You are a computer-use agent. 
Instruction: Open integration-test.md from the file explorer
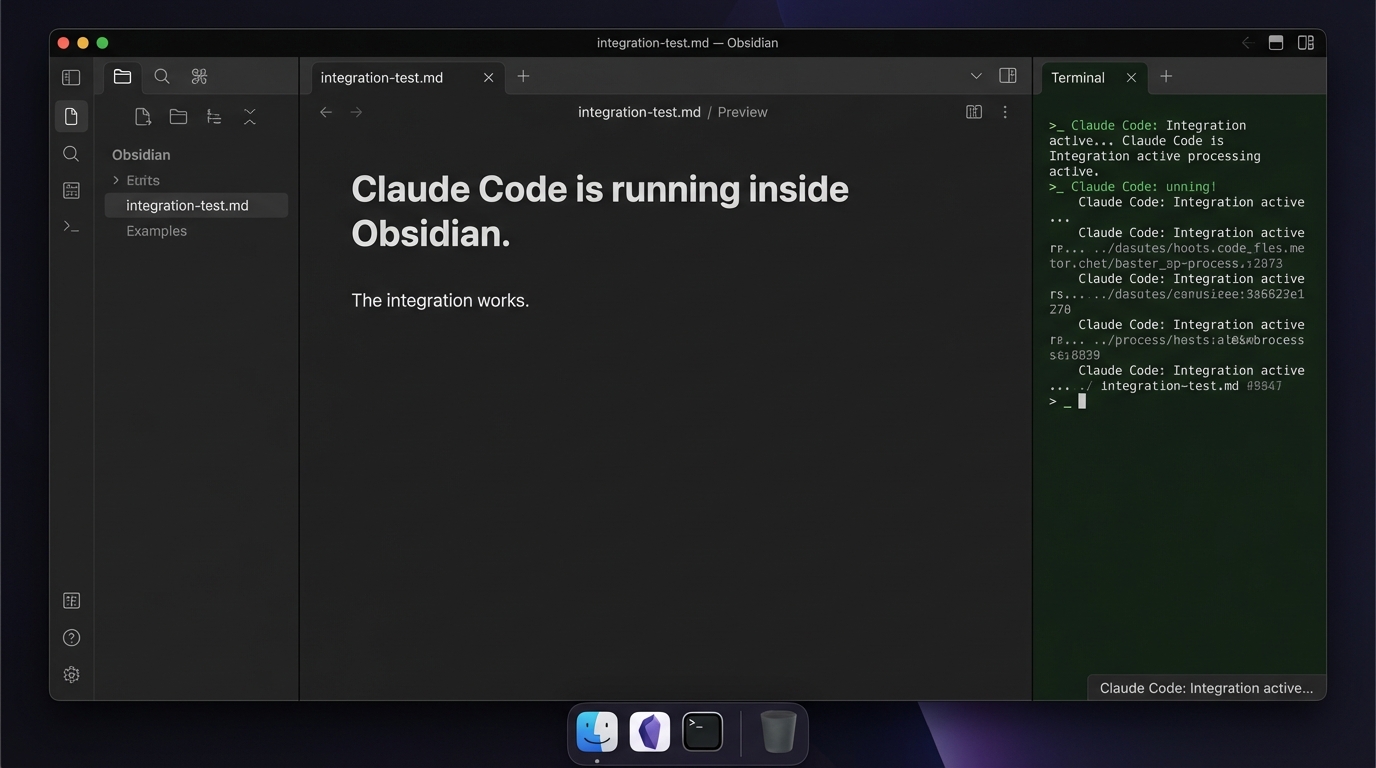pos(187,205)
